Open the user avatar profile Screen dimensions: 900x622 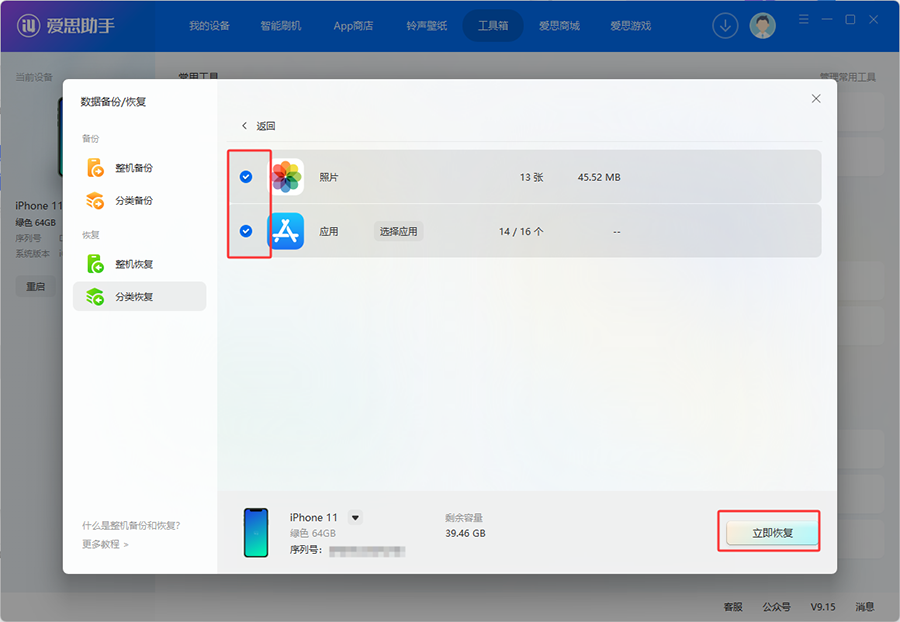[762, 26]
